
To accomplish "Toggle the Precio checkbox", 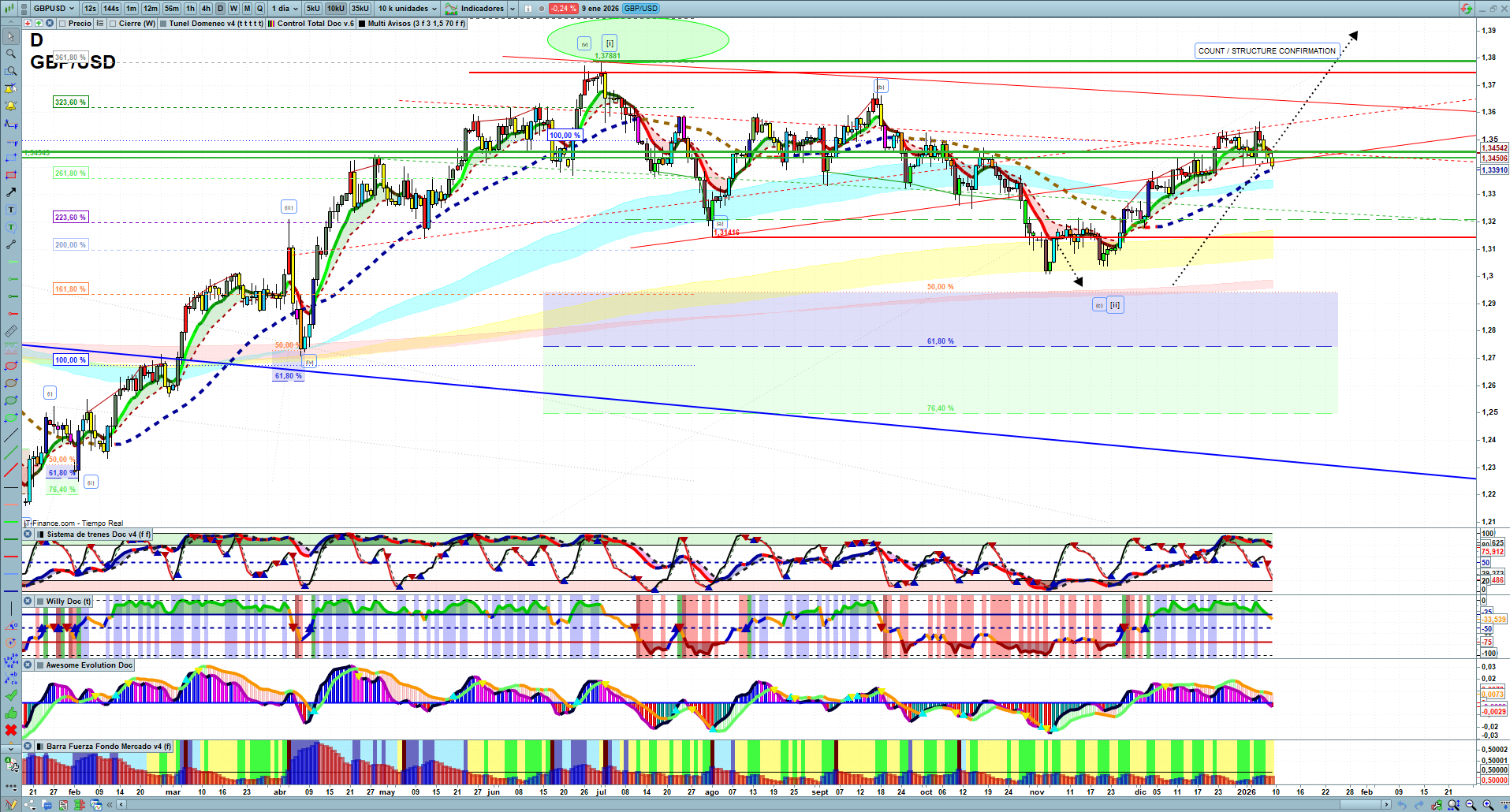I will pos(63,24).
